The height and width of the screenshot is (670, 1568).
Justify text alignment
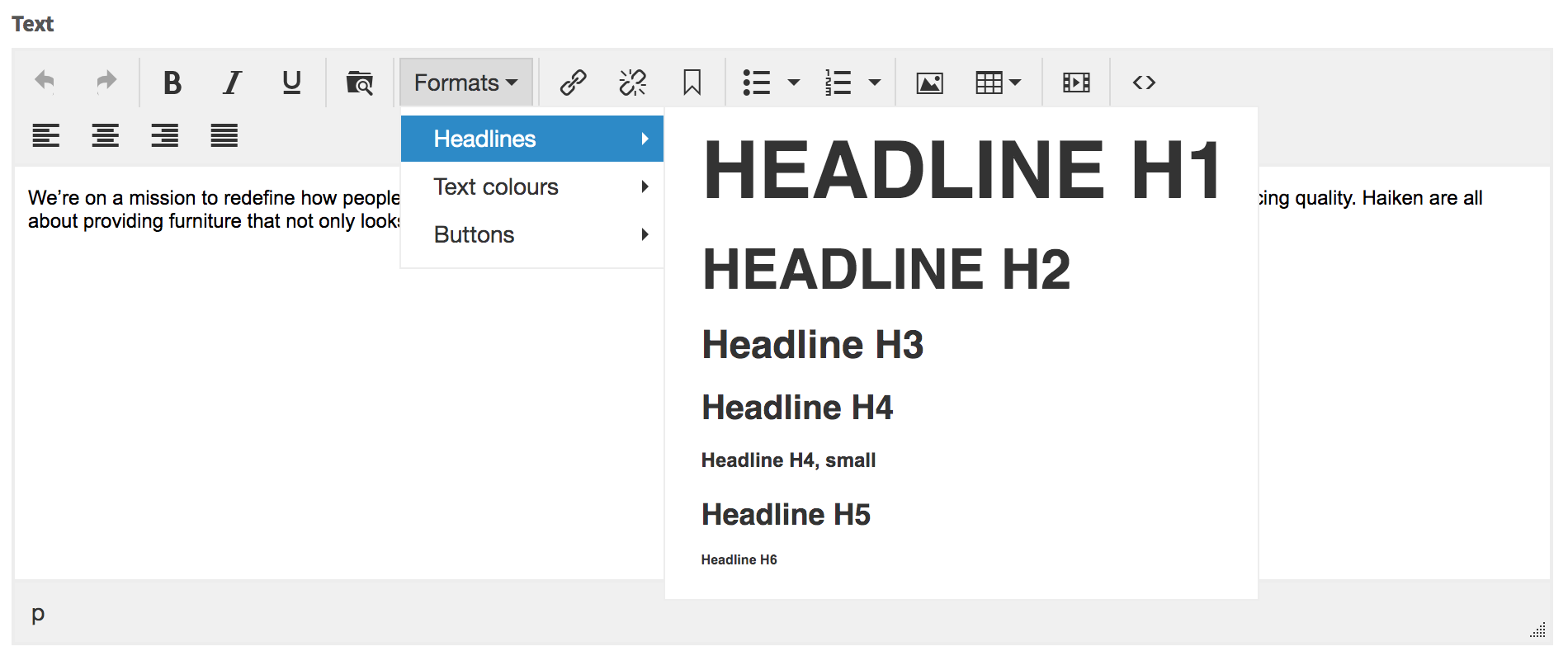click(224, 135)
